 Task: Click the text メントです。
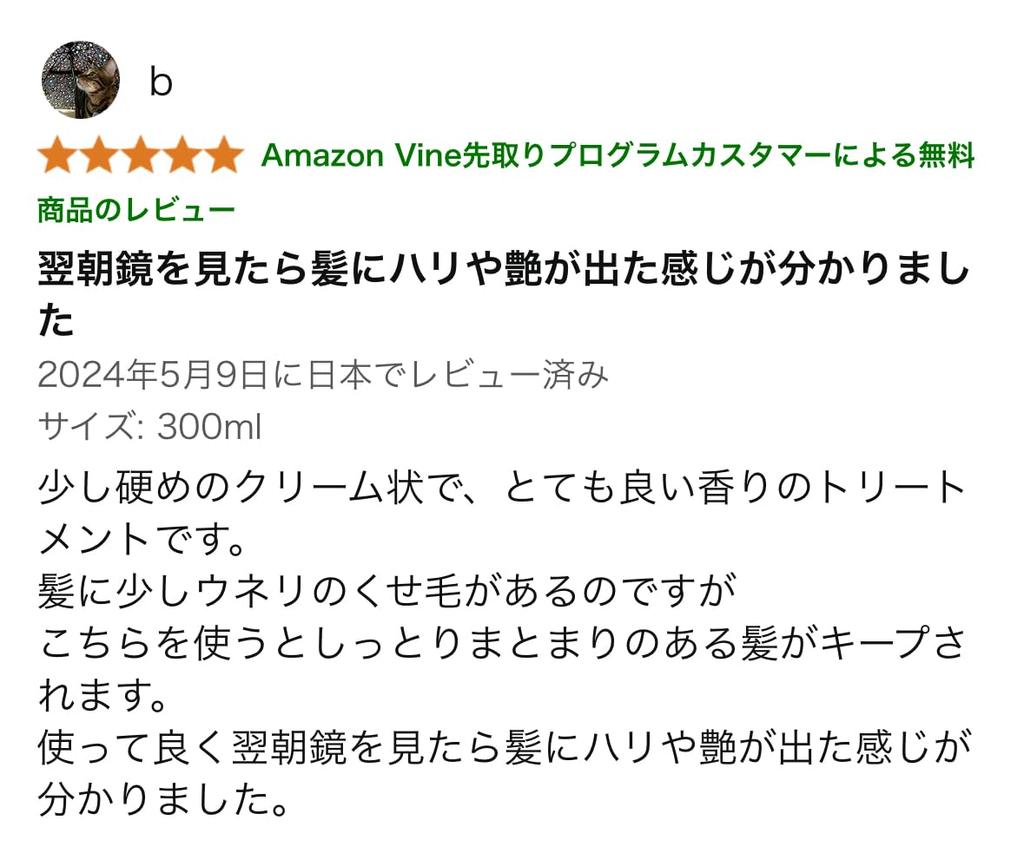coord(142,541)
